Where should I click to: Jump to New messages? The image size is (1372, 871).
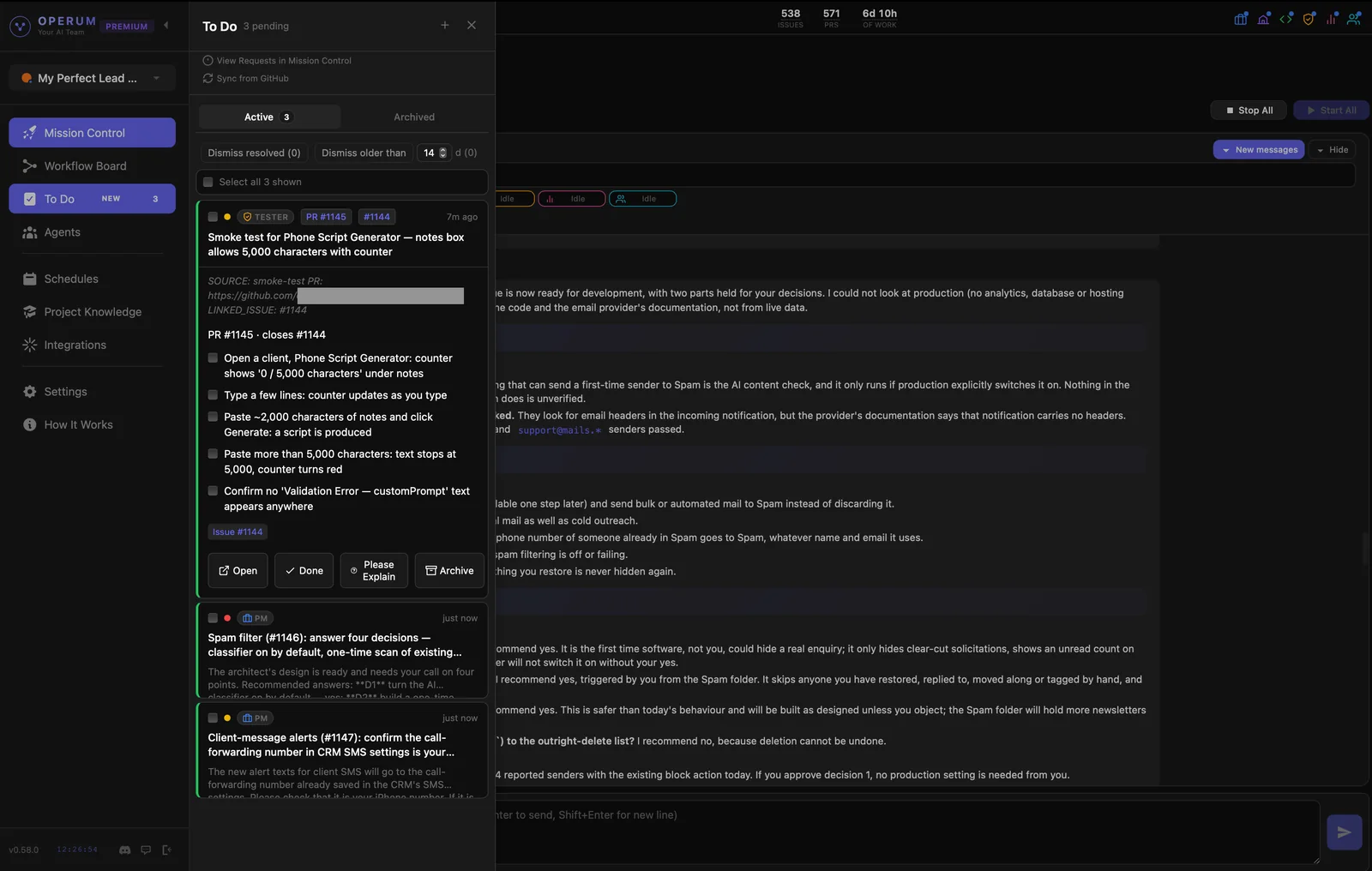(1259, 150)
